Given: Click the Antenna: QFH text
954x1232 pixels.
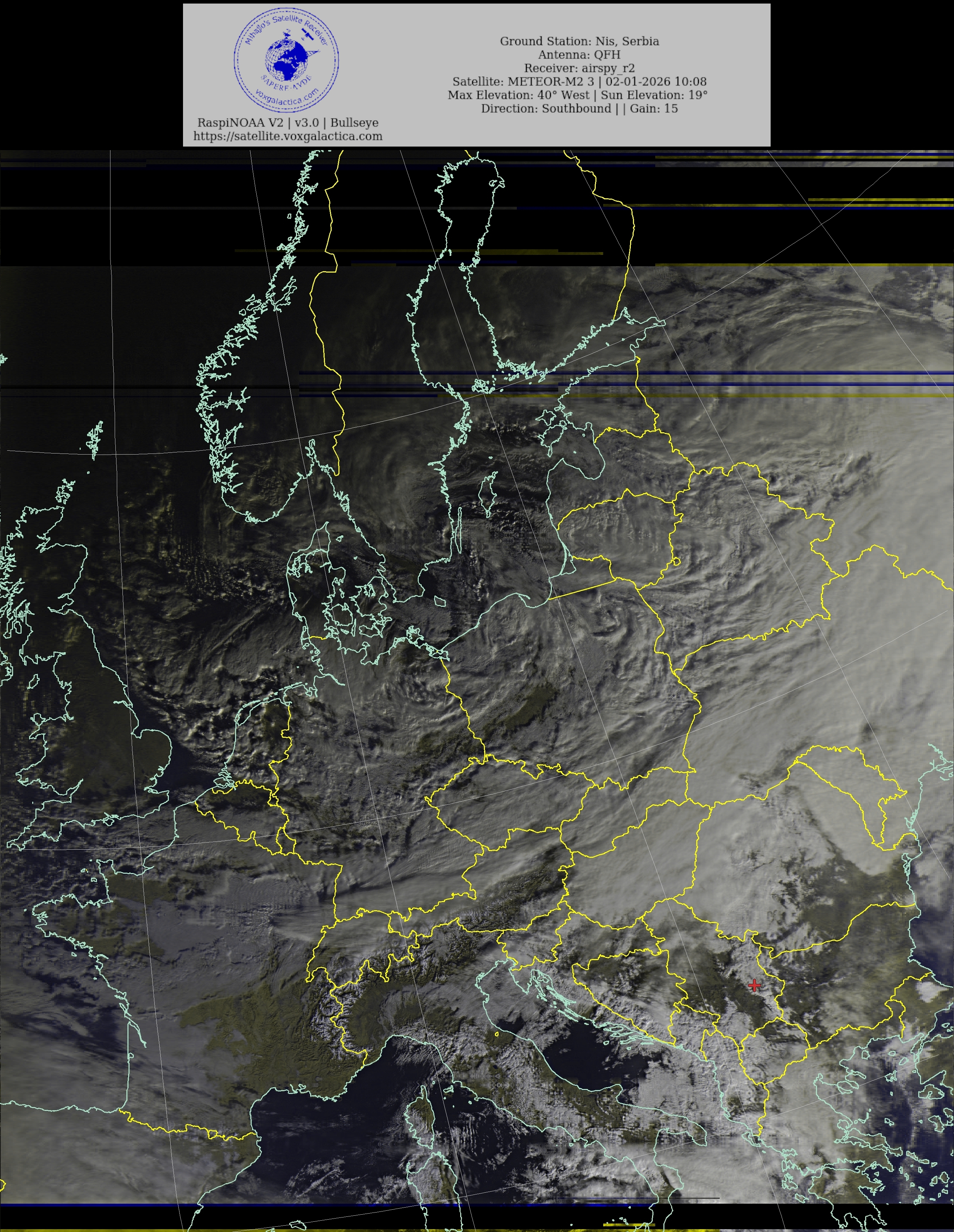Looking at the screenshot, I should pos(579,55).
